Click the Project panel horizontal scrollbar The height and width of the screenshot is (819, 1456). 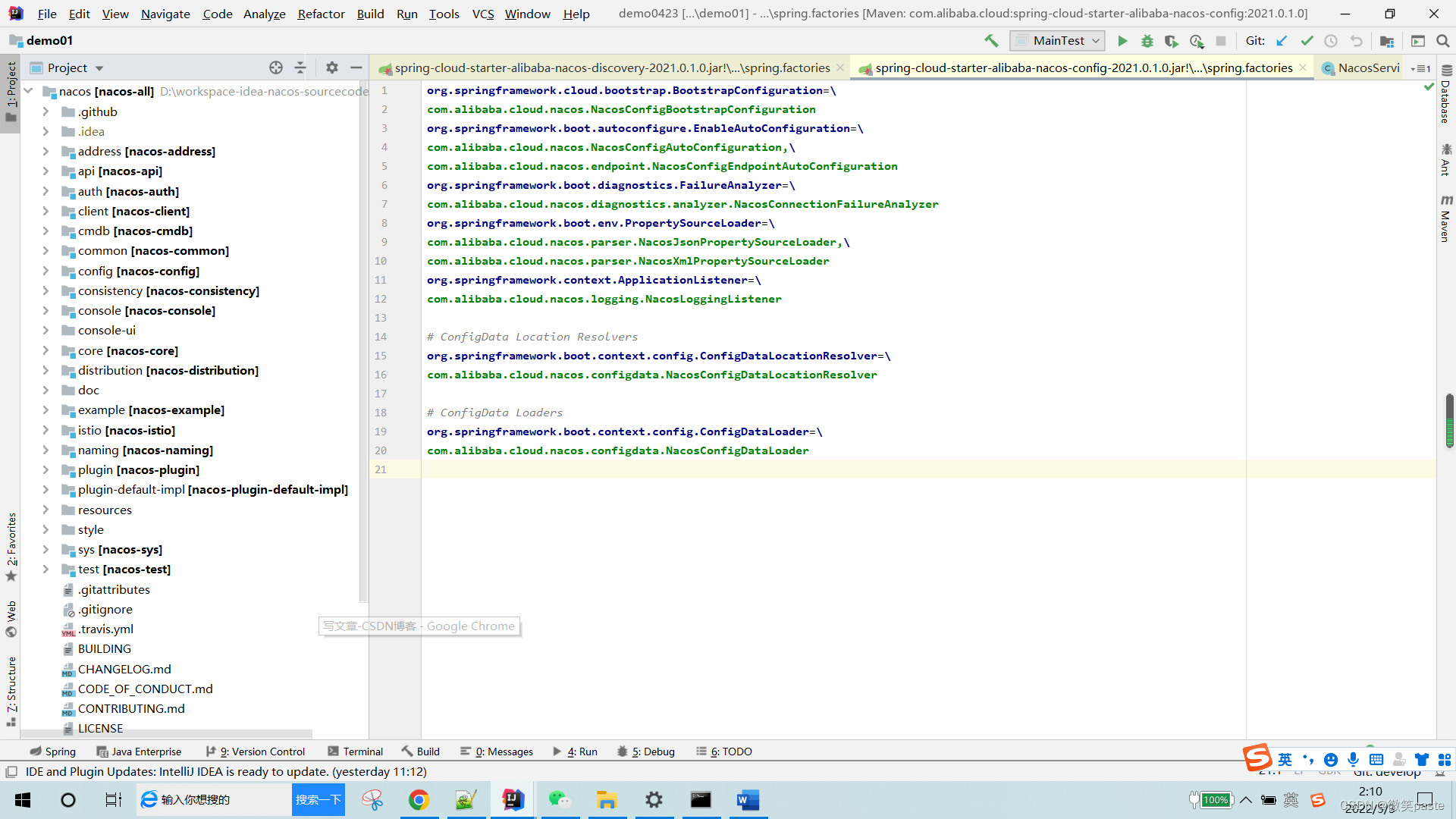167,734
